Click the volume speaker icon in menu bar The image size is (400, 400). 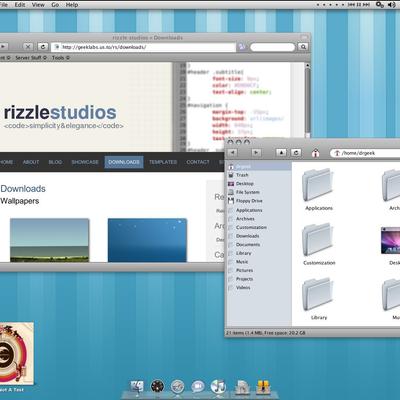pyautogui.click(x=392, y=5)
